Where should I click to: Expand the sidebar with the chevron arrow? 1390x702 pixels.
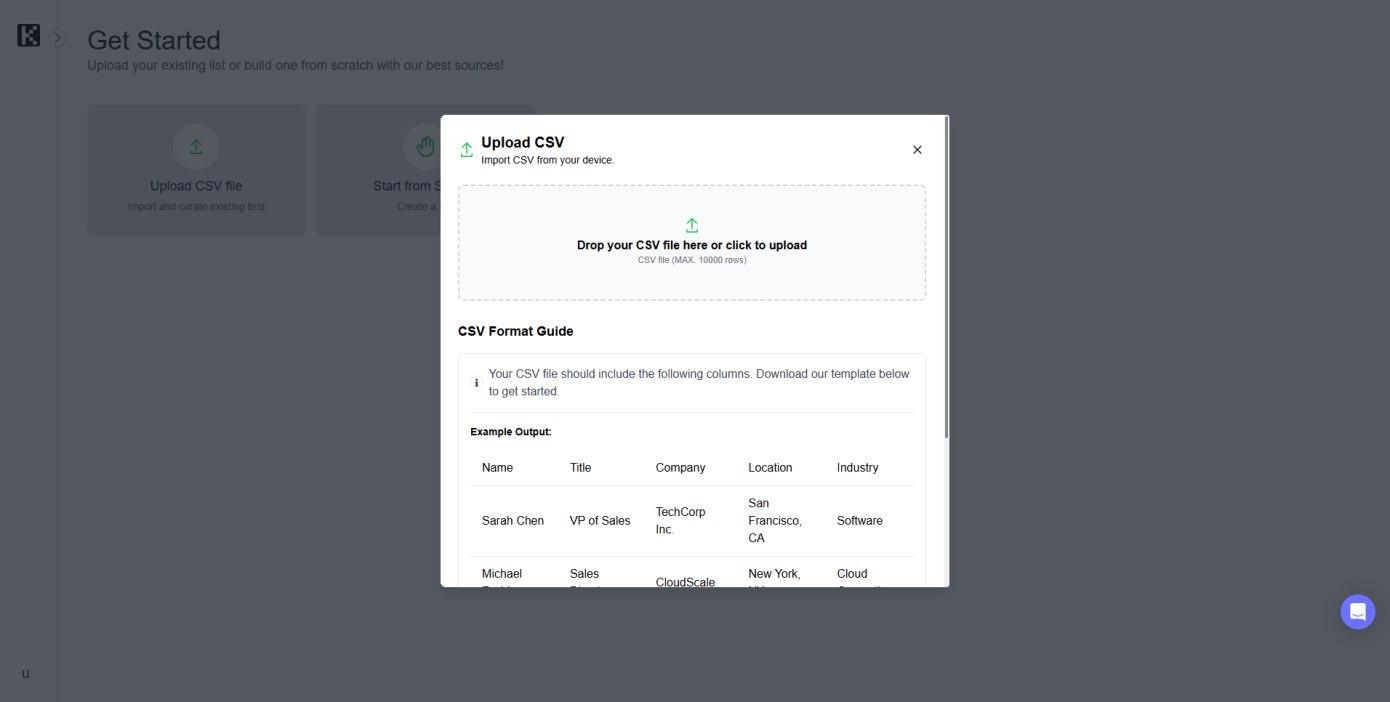pyautogui.click(x=57, y=38)
